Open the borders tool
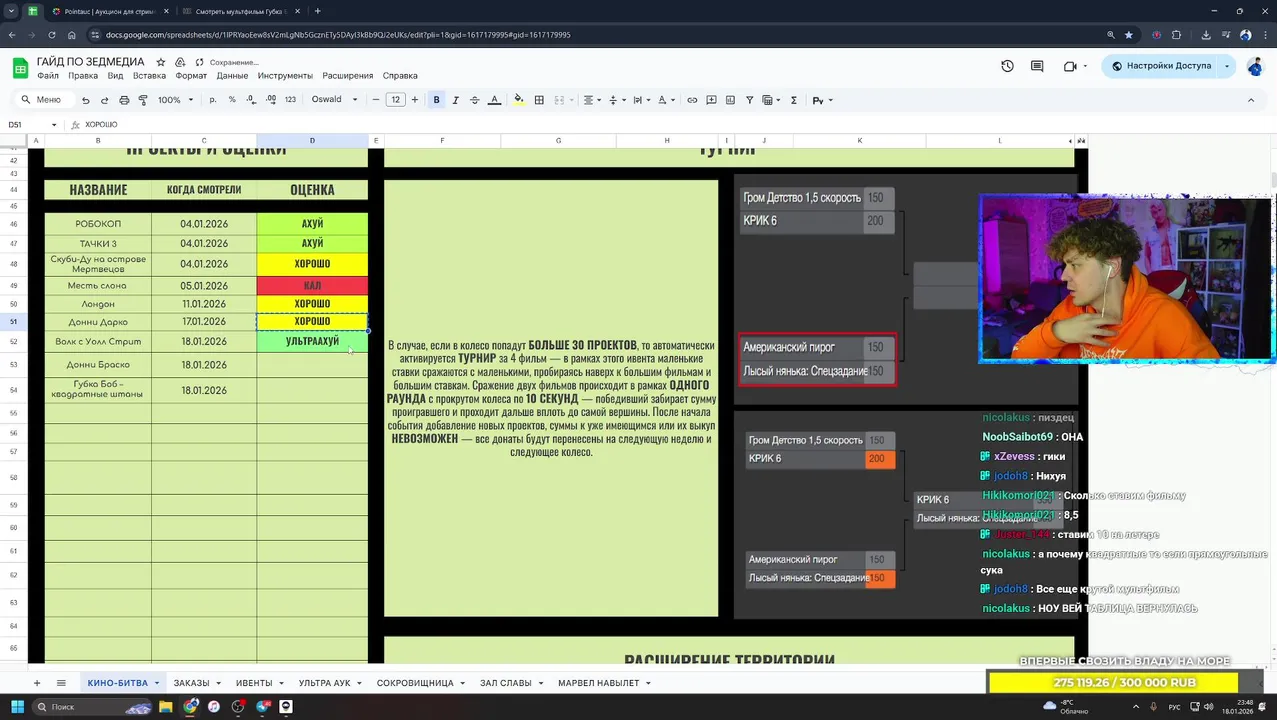The width and height of the screenshot is (1277, 720). pos(539,100)
